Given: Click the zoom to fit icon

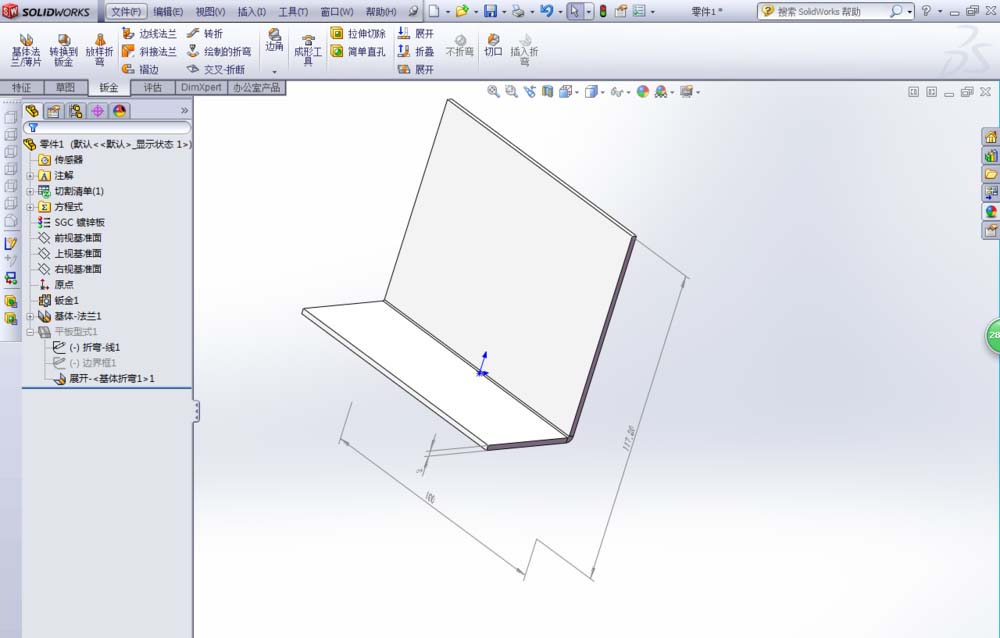Looking at the screenshot, I should 493,92.
